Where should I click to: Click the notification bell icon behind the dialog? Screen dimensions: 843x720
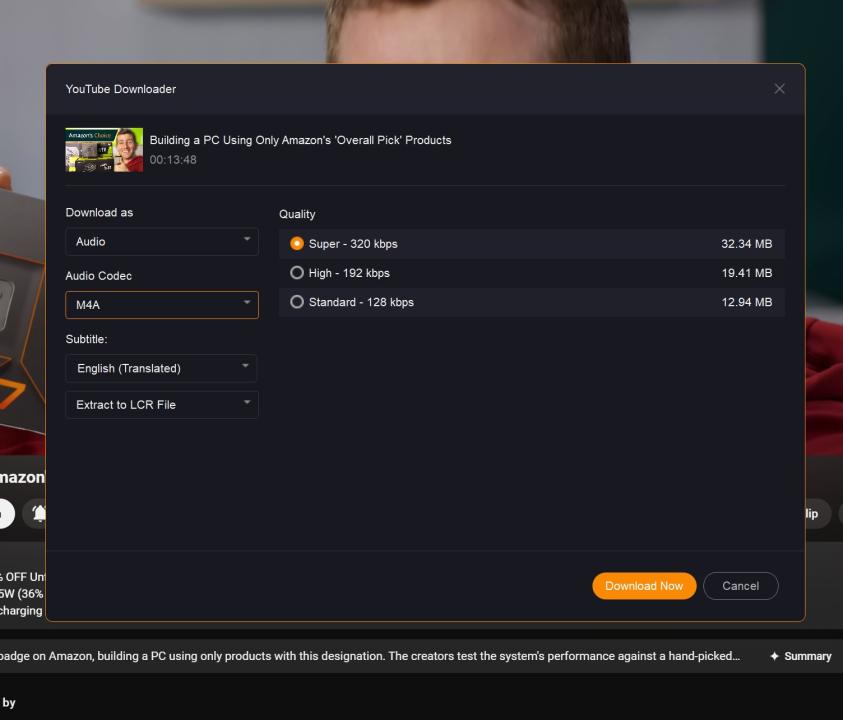pos(39,514)
